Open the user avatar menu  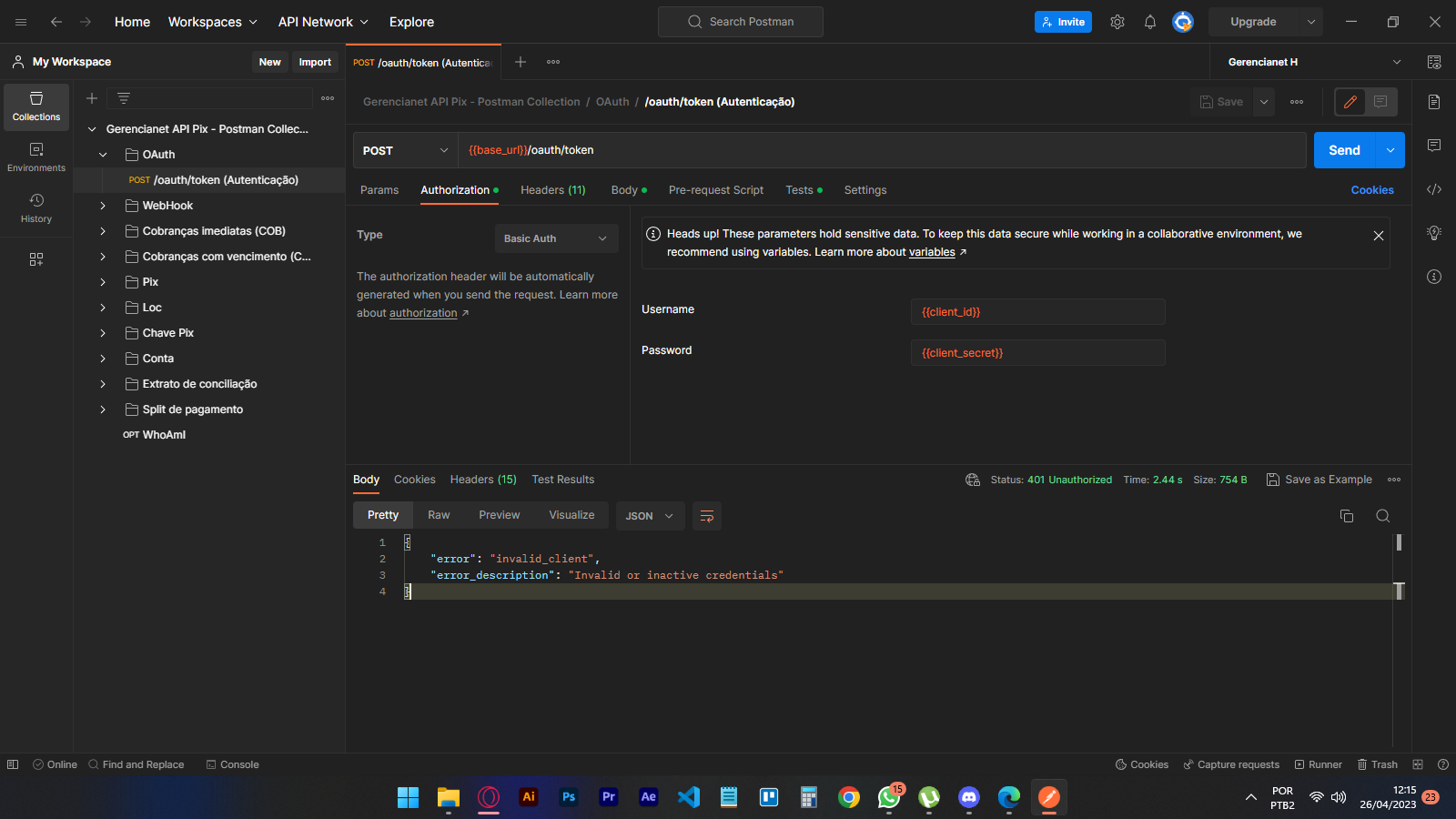click(1183, 22)
